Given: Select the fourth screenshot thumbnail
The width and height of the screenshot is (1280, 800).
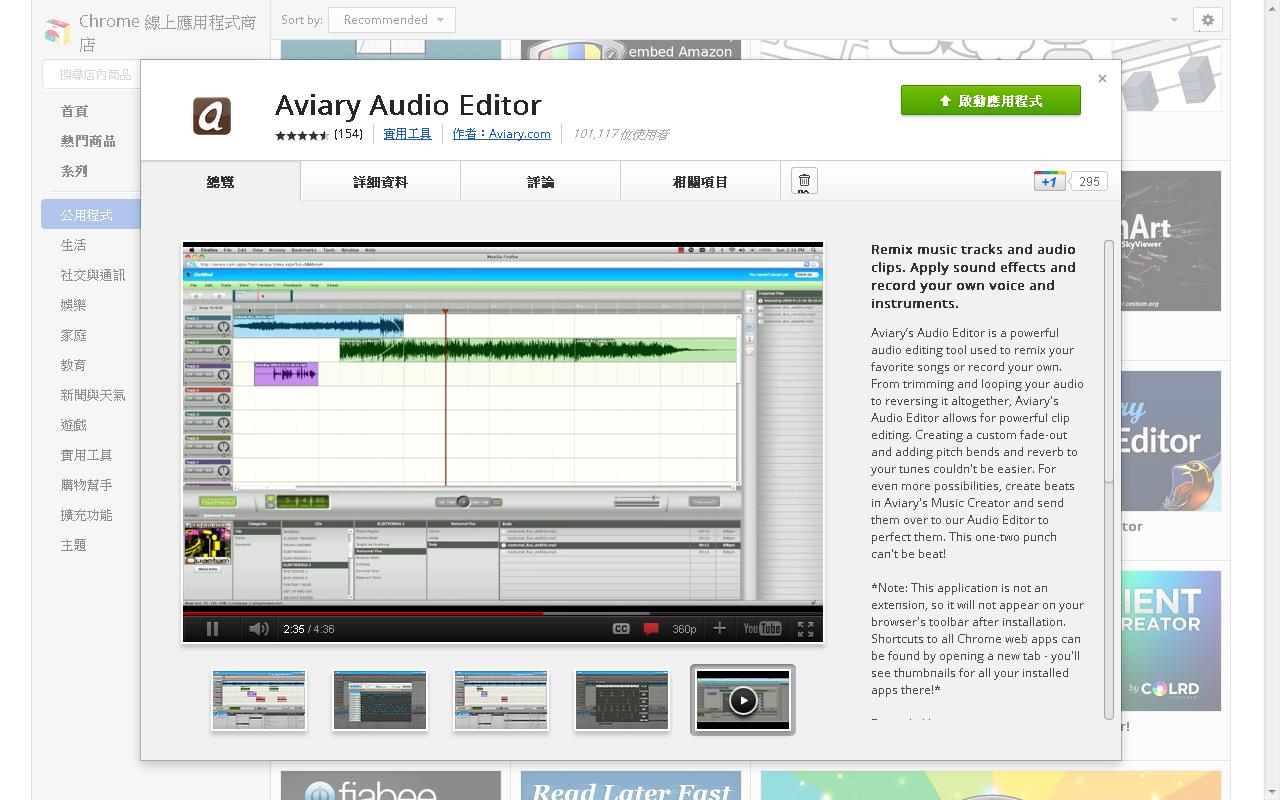Looking at the screenshot, I should [x=622, y=700].
